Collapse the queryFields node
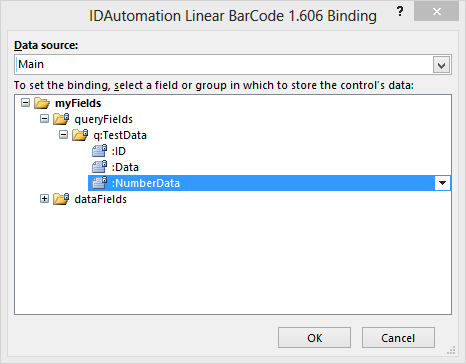466x364 pixels. click(x=44, y=119)
